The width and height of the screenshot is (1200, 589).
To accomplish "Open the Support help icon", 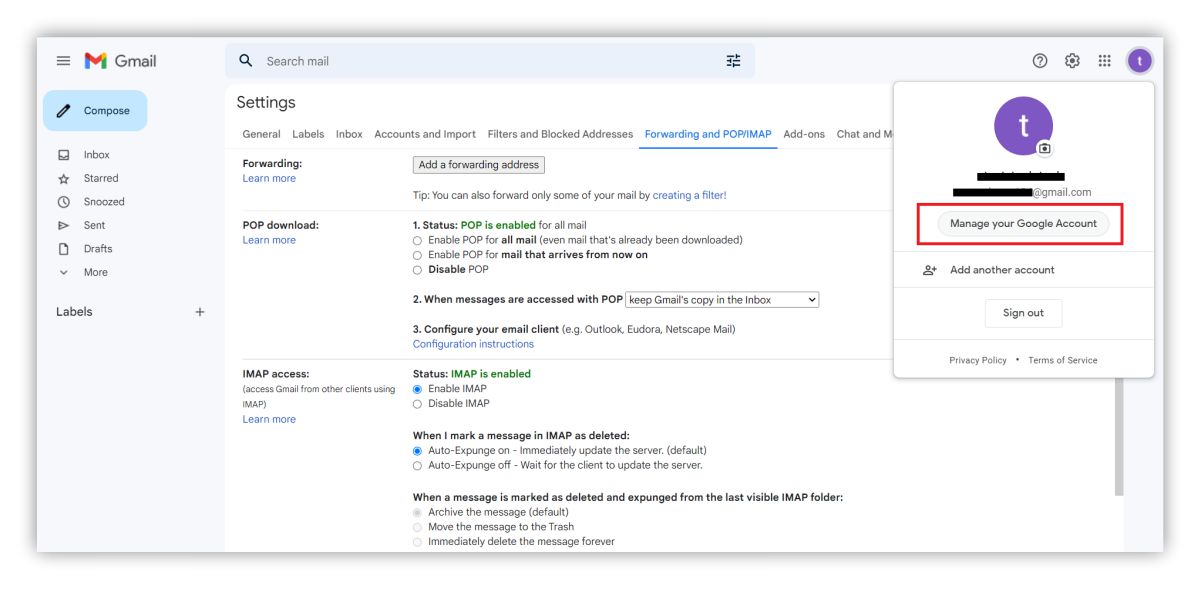I will pyautogui.click(x=1040, y=61).
